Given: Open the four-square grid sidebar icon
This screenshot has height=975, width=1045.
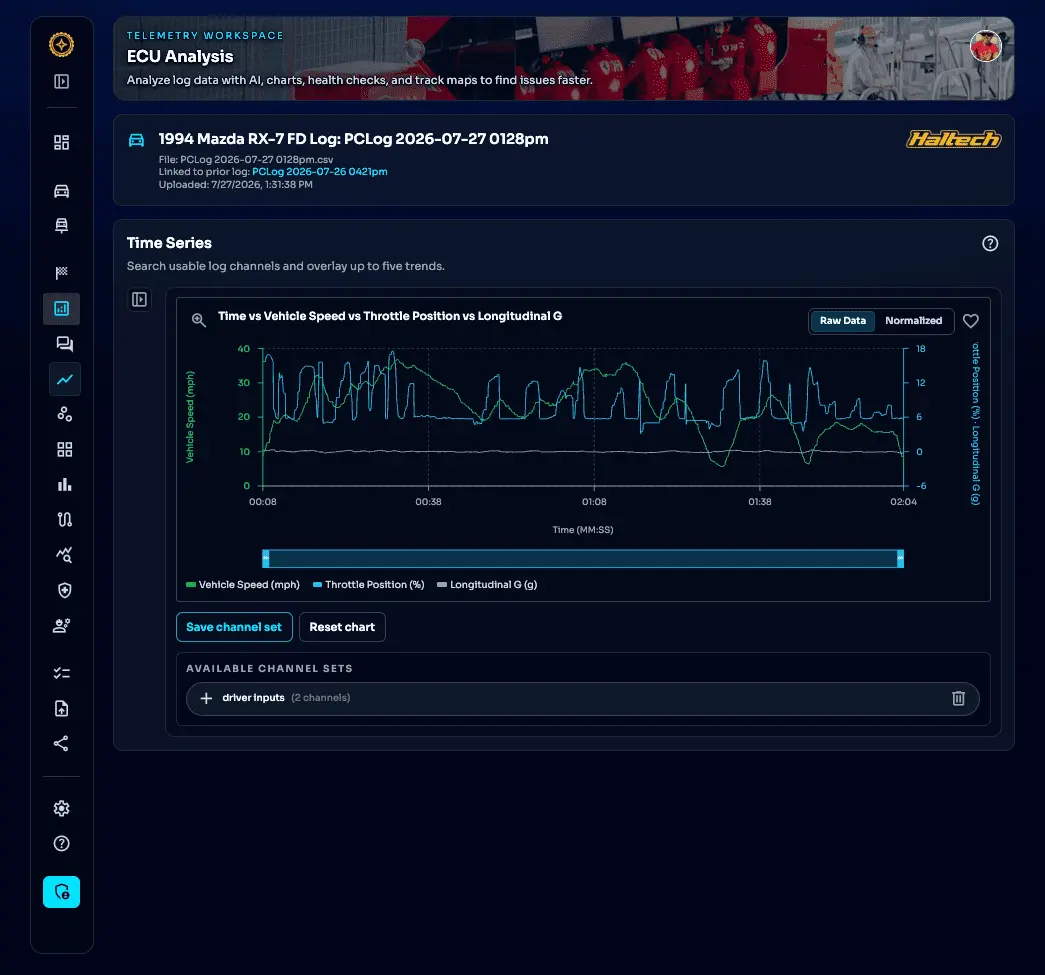Looking at the screenshot, I should [x=65, y=449].
